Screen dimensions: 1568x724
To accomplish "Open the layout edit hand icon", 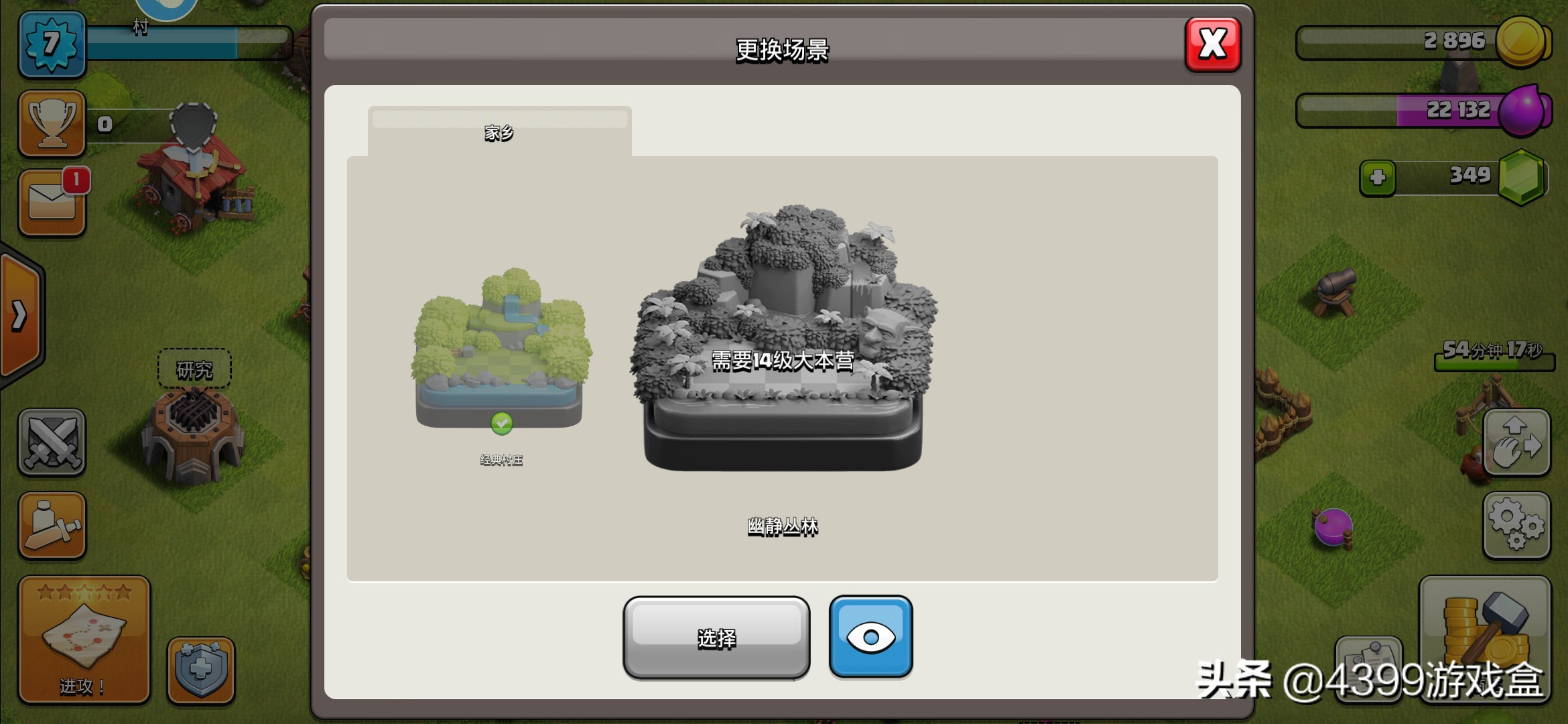I will [1517, 442].
